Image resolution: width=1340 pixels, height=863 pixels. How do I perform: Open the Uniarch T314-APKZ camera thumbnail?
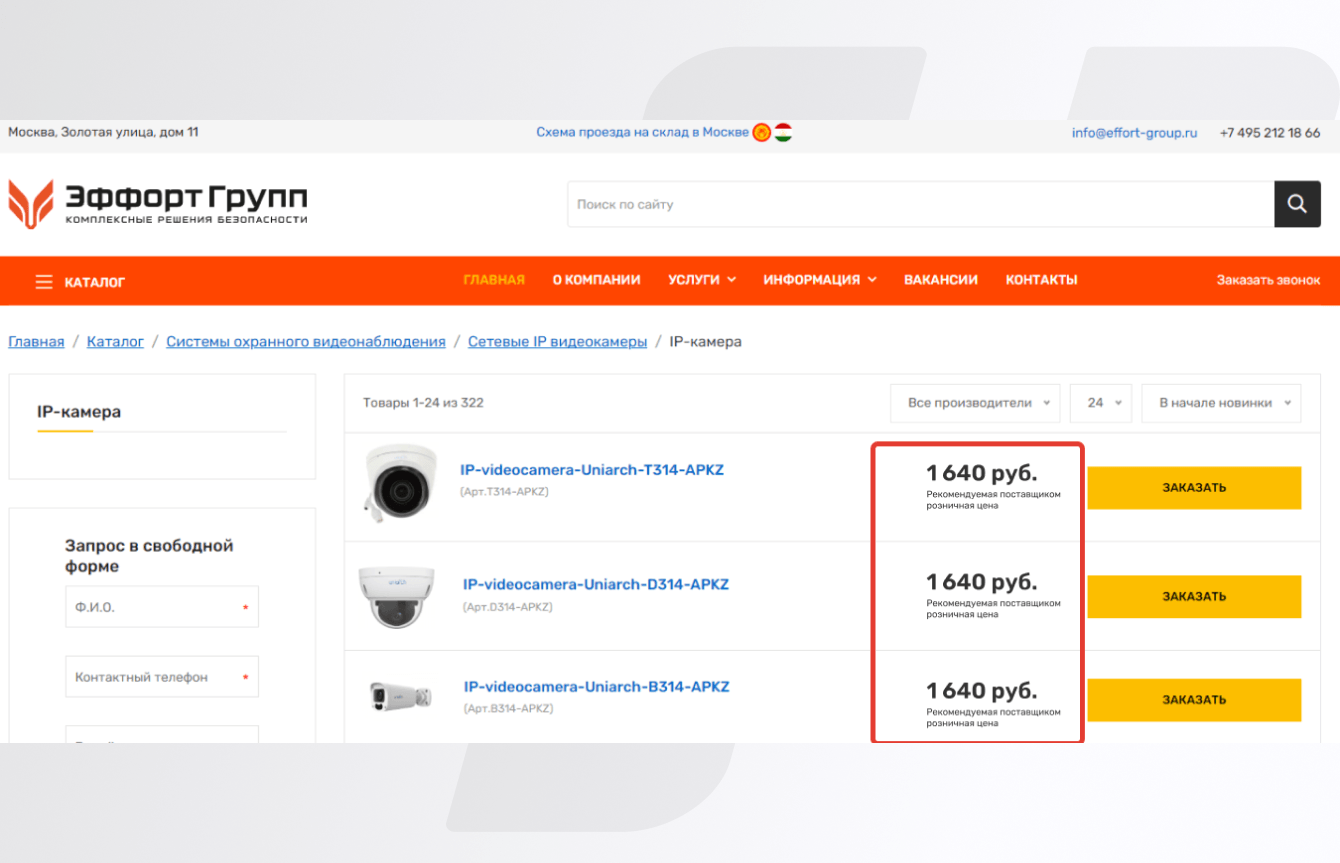tap(400, 485)
